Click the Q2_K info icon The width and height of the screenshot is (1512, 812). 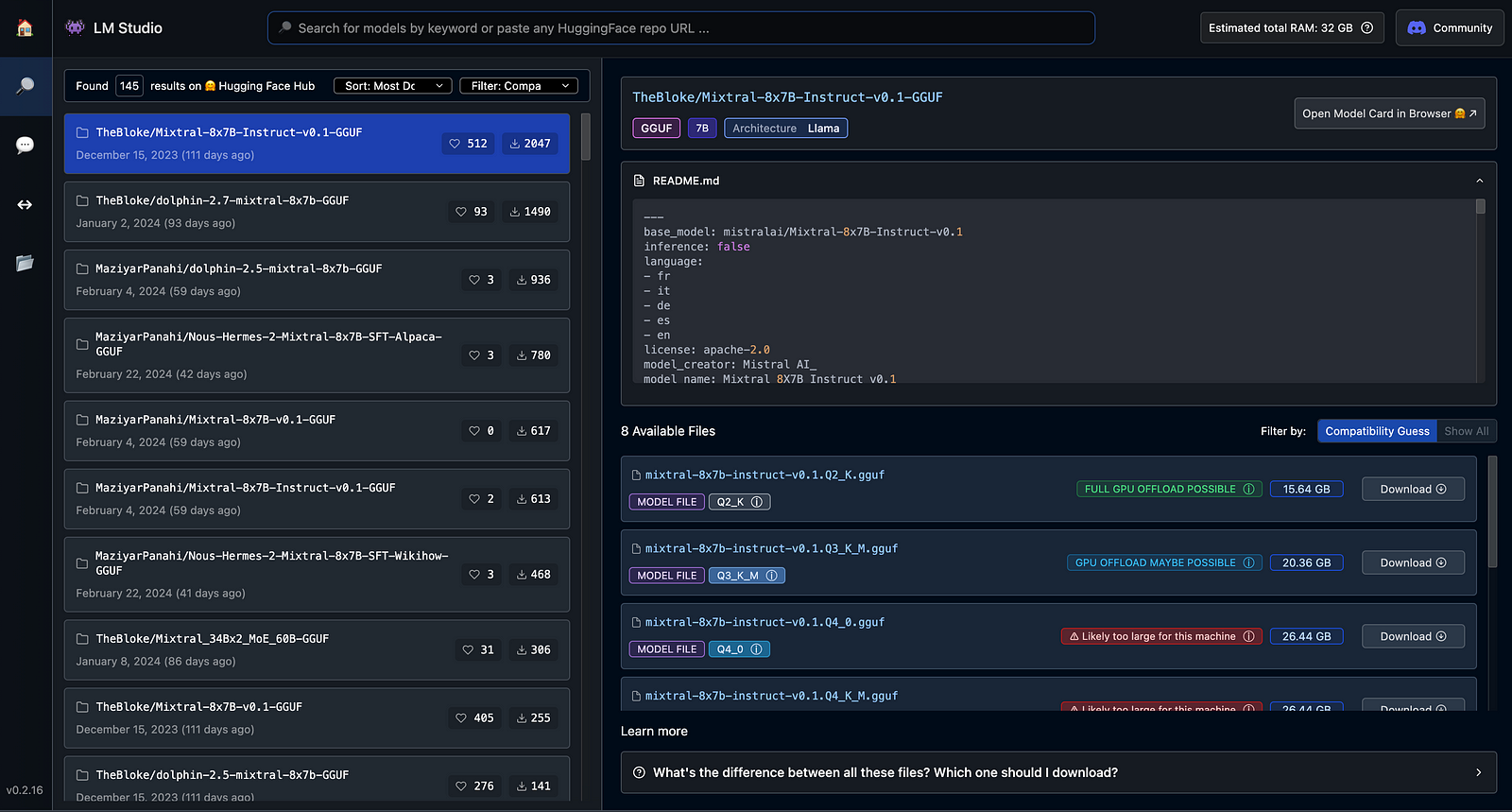point(757,502)
